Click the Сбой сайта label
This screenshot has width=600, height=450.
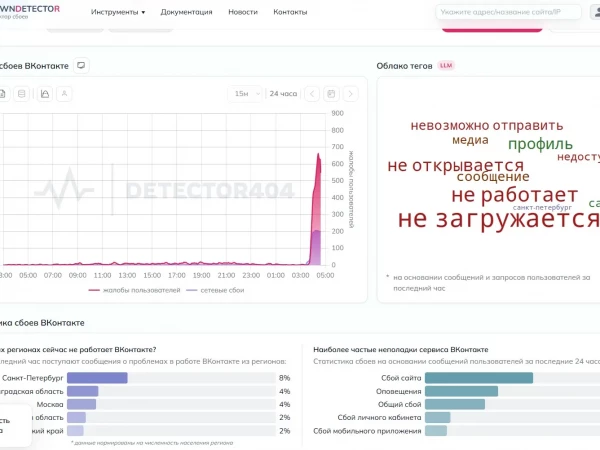[x=401, y=378]
